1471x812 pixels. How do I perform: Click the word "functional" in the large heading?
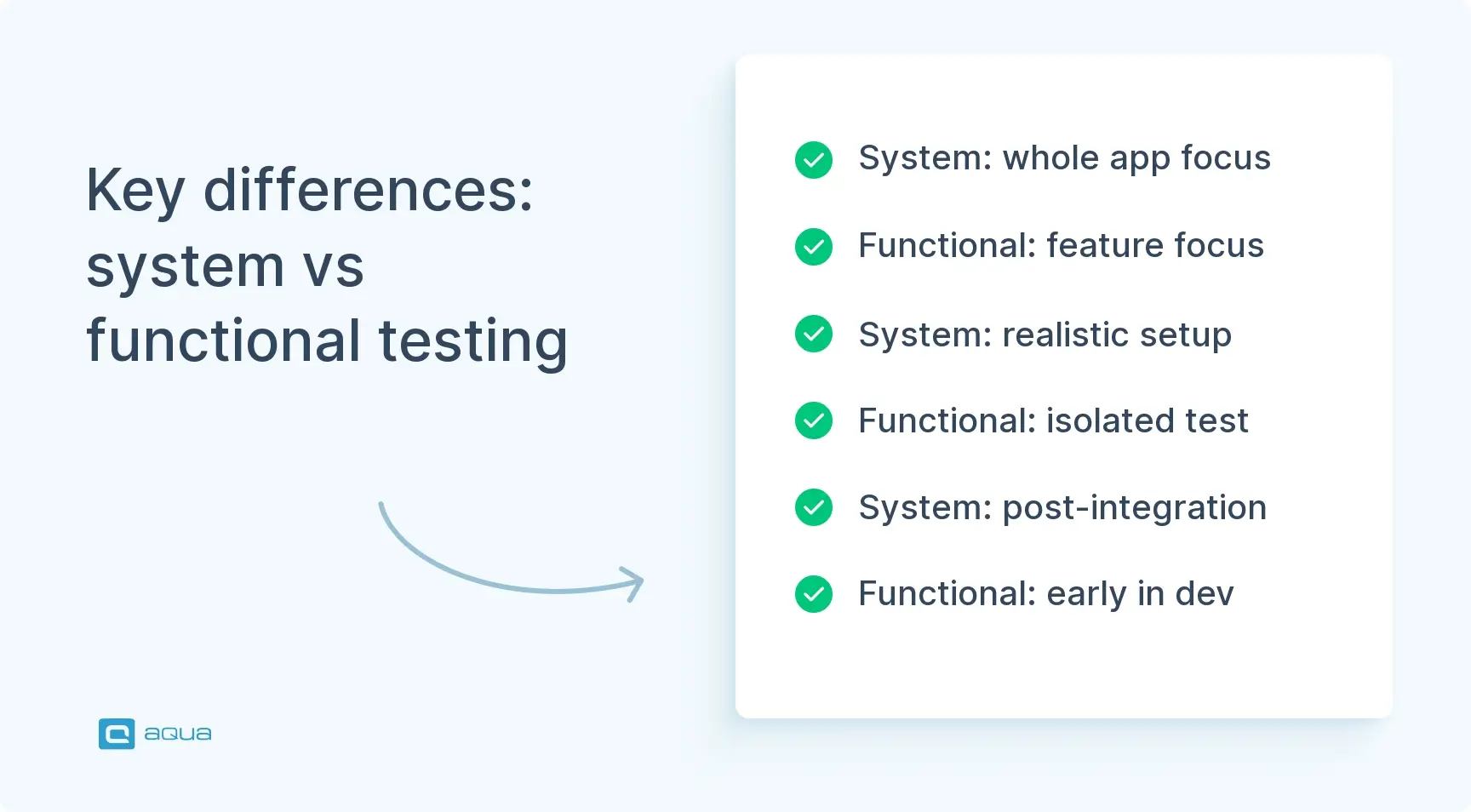coord(224,340)
